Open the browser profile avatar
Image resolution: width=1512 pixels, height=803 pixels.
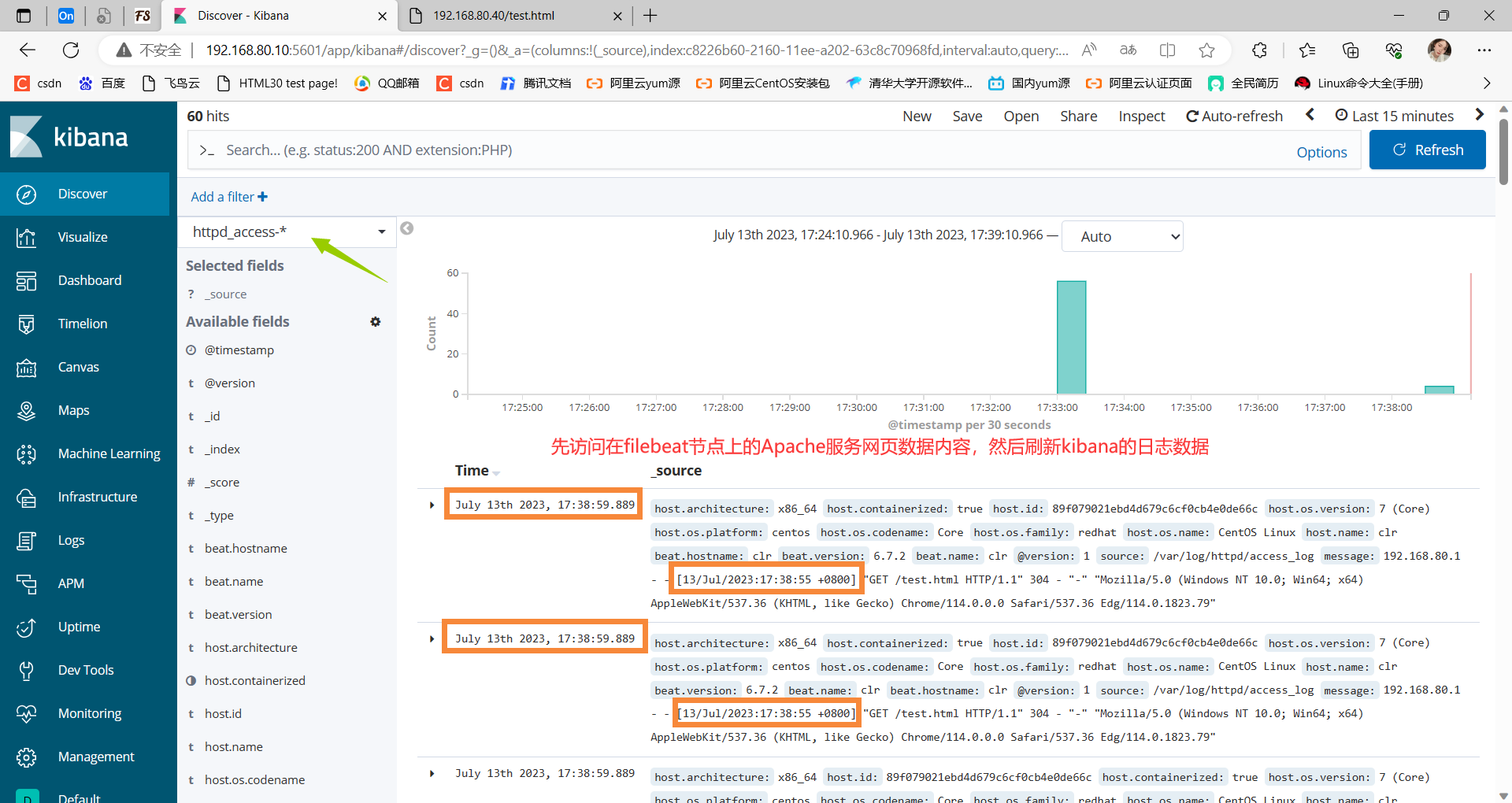click(1440, 50)
